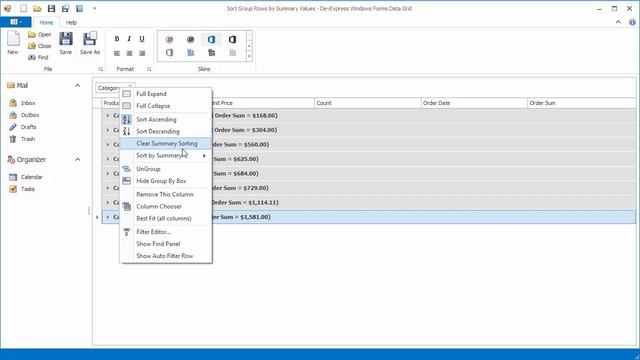Click the Unit Price column header

pos(263,103)
